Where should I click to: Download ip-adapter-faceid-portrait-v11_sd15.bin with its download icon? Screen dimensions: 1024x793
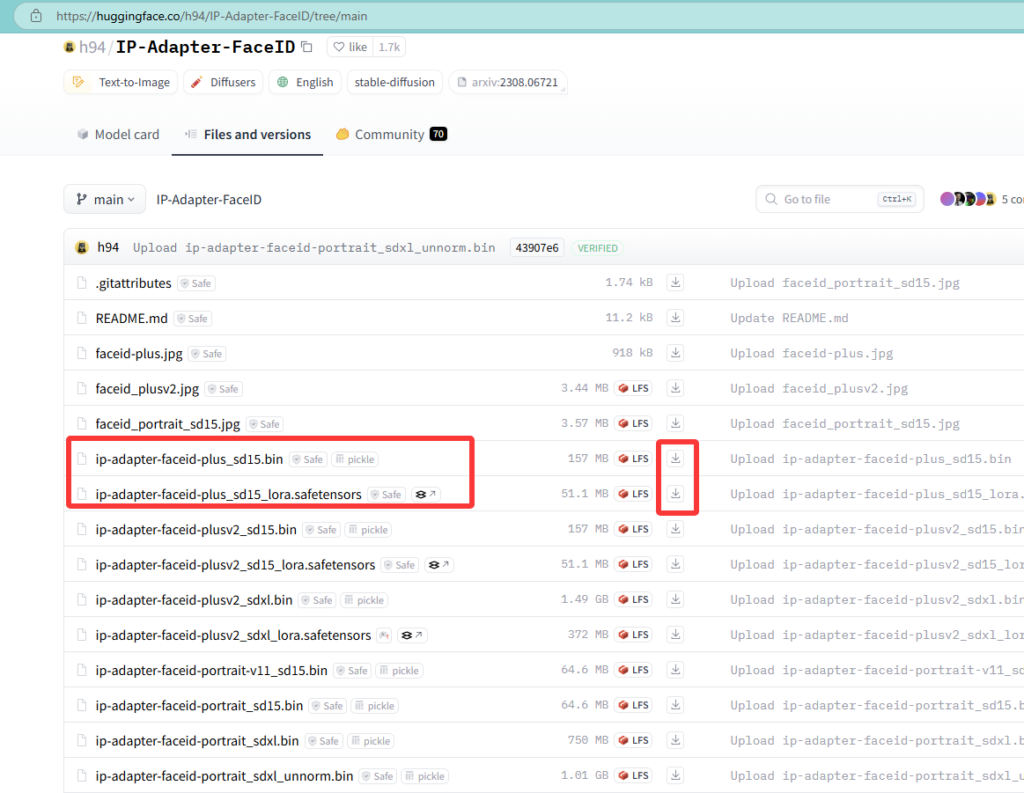pos(675,670)
